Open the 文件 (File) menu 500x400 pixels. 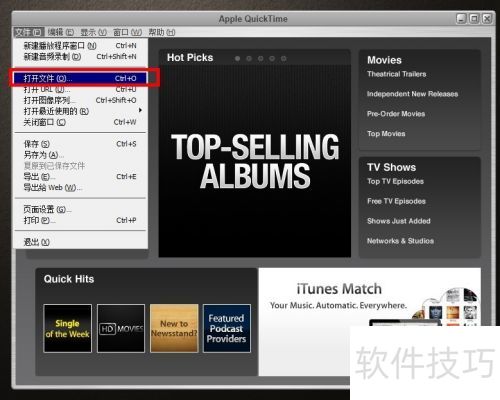pyautogui.click(x=29, y=32)
